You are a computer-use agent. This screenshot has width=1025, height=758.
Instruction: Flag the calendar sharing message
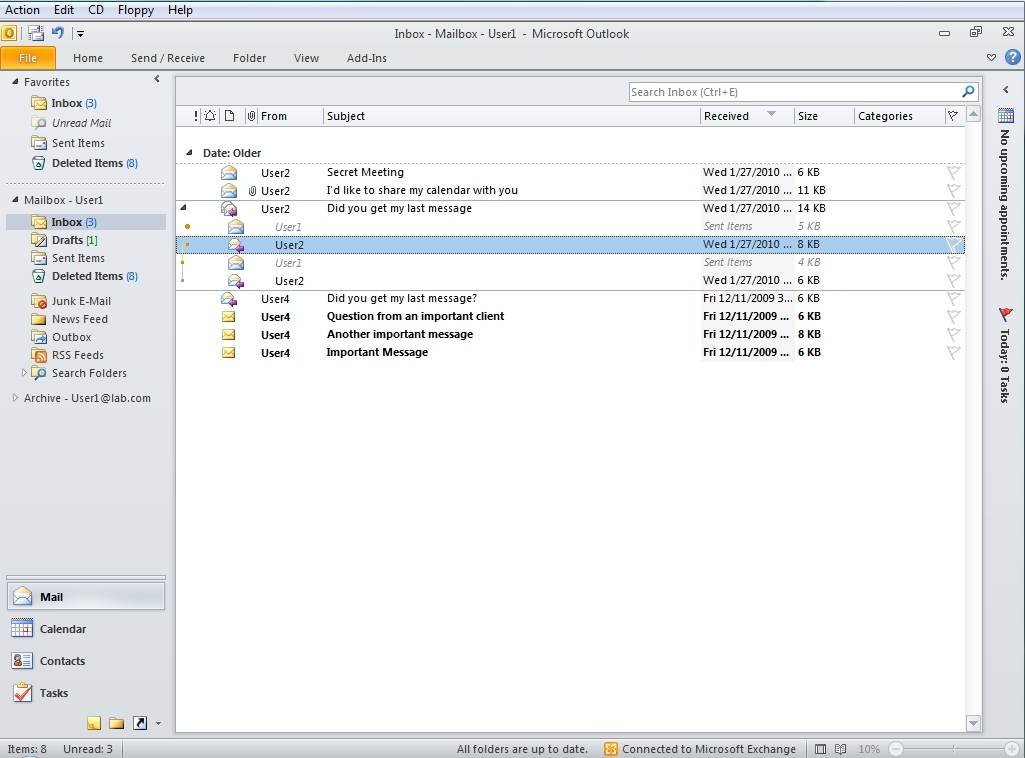[x=954, y=190]
